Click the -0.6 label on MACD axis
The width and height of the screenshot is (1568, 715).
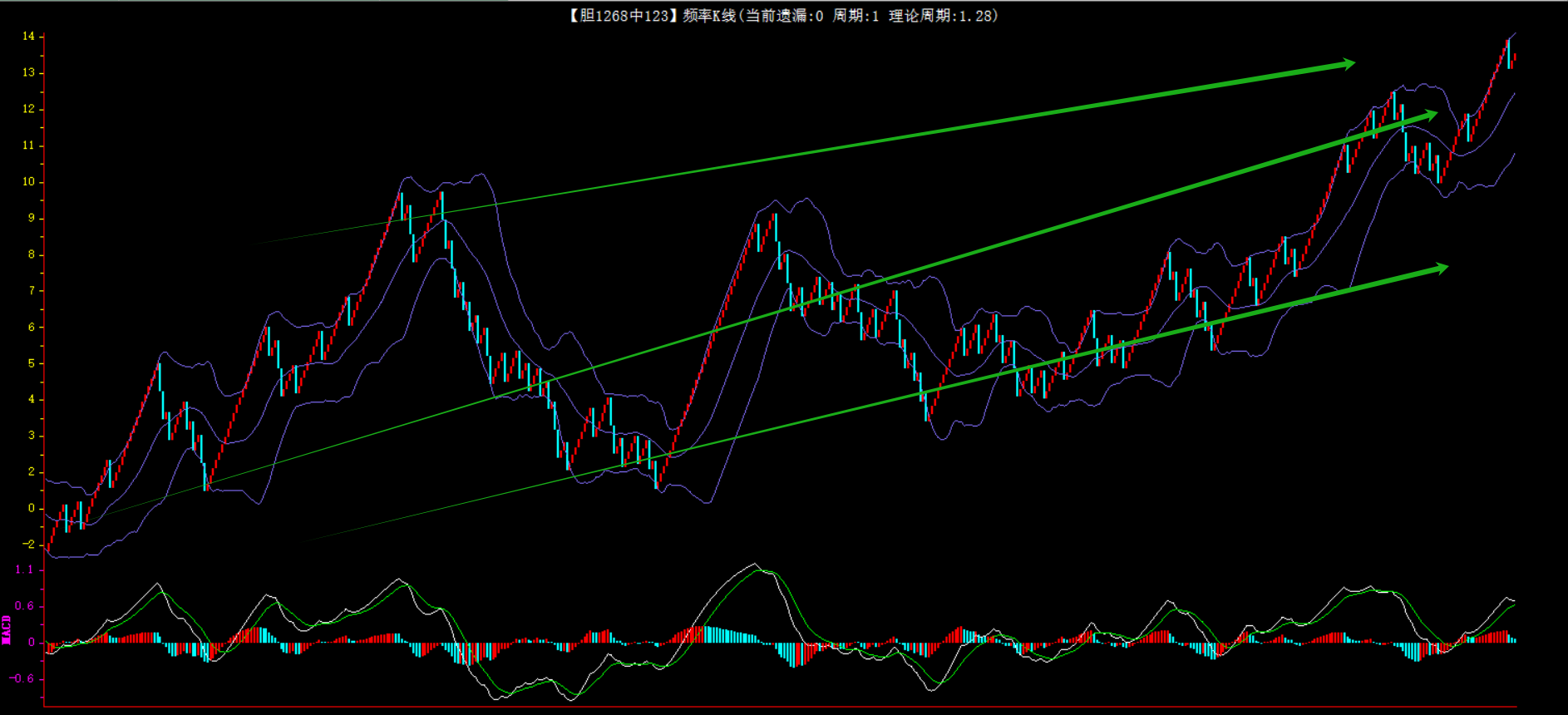22,678
